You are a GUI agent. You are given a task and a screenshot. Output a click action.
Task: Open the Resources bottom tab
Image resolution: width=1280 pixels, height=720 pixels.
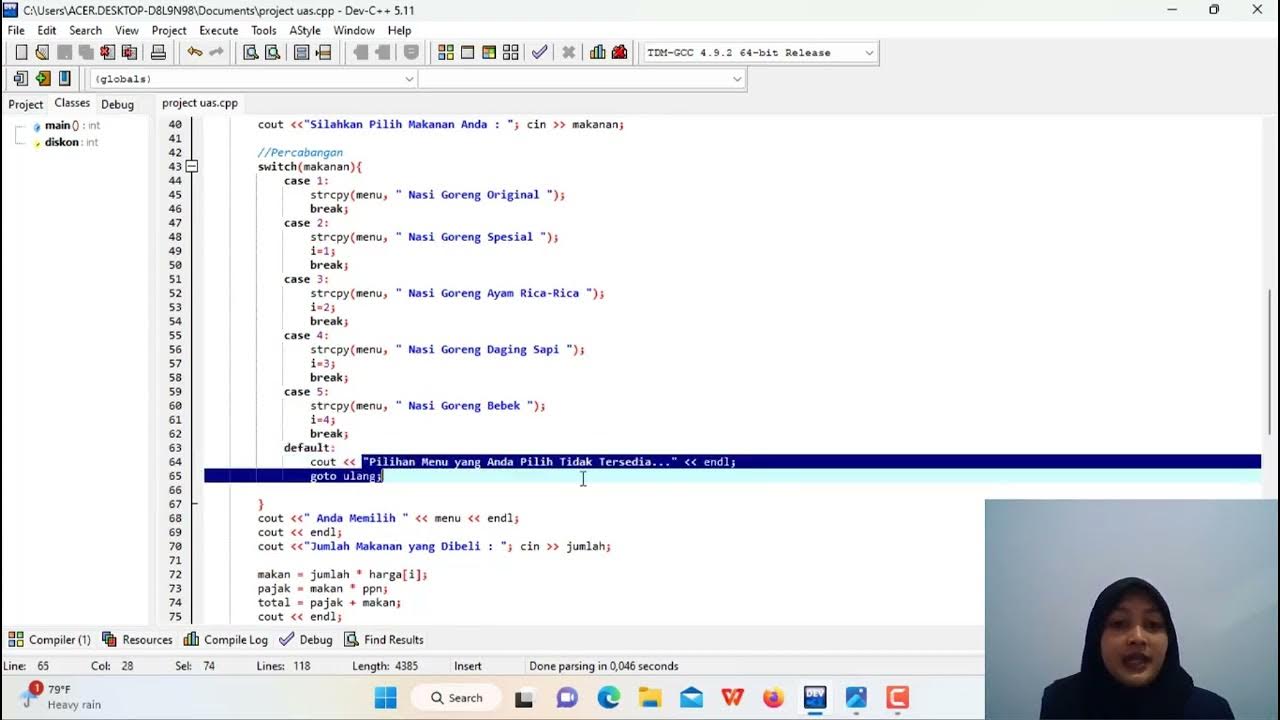pyautogui.click(x=137, y=640)
